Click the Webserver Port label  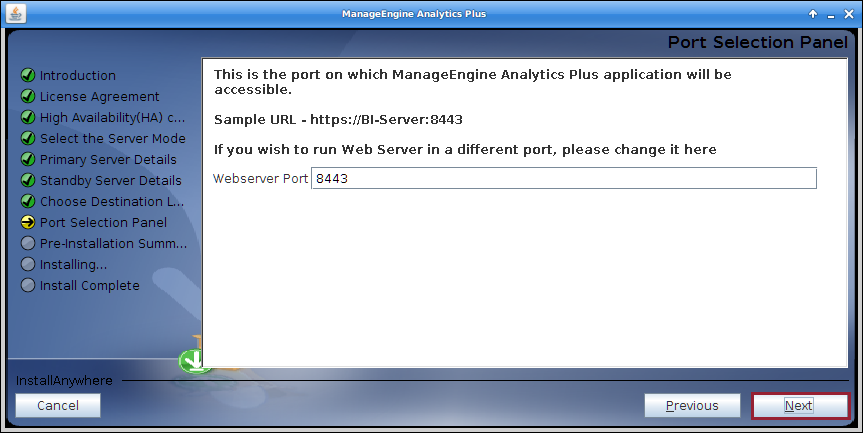(x=260, y=178)
